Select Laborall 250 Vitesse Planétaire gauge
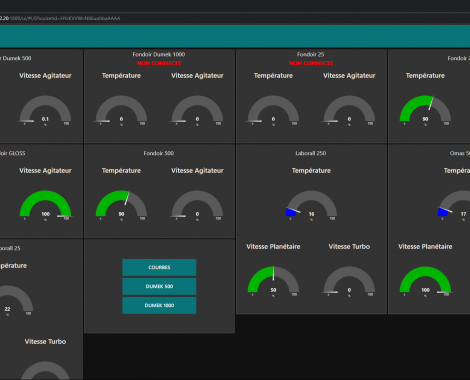 click(273, 282)
